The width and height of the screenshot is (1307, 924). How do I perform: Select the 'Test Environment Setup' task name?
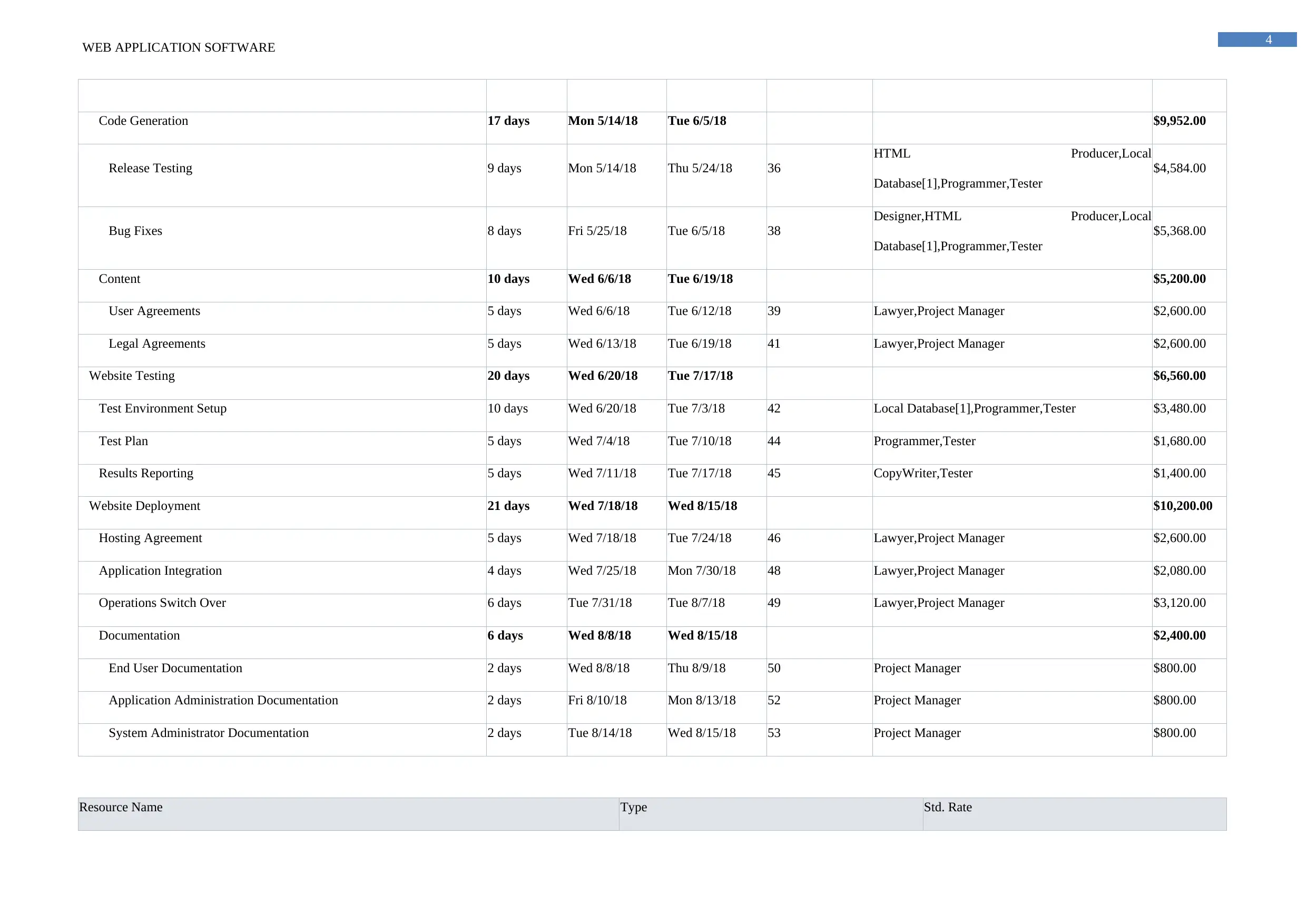click(x=163, y=408)
